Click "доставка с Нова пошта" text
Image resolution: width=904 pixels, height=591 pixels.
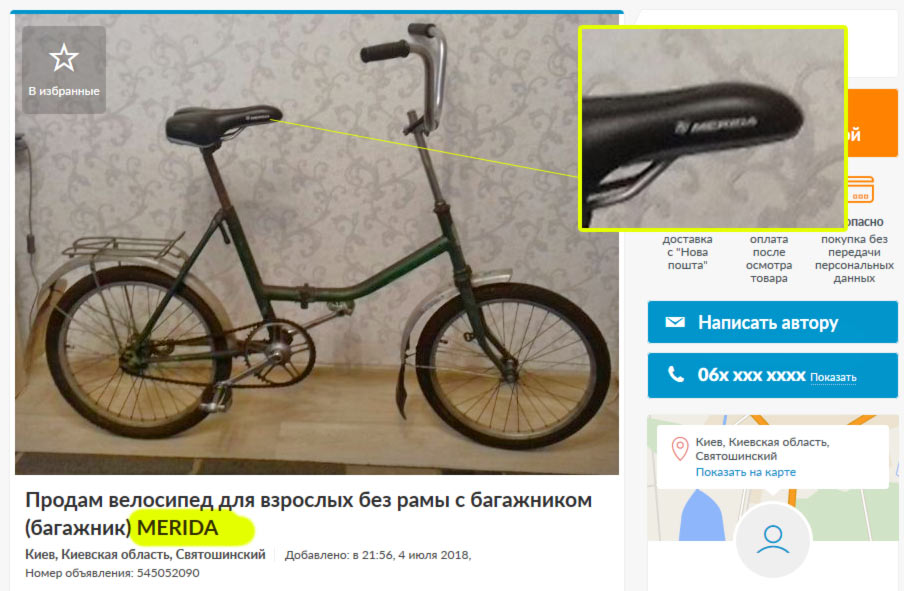(687, 252)
